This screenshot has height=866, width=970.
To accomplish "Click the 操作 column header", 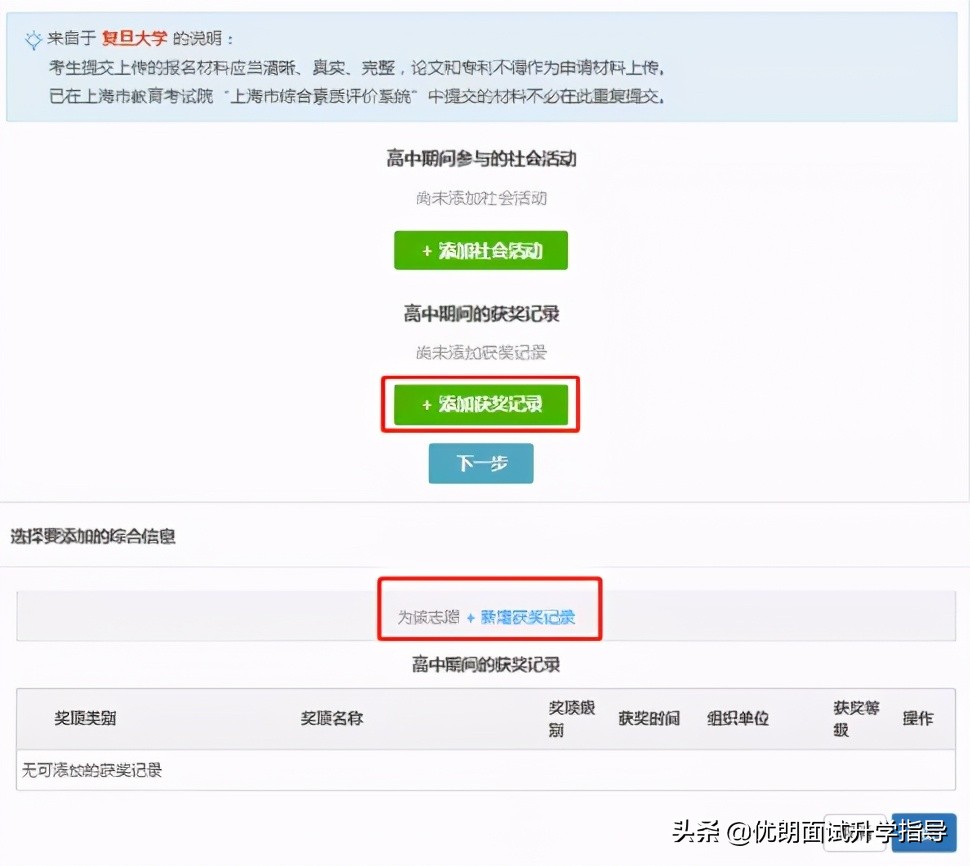I will tap(917, 718).
